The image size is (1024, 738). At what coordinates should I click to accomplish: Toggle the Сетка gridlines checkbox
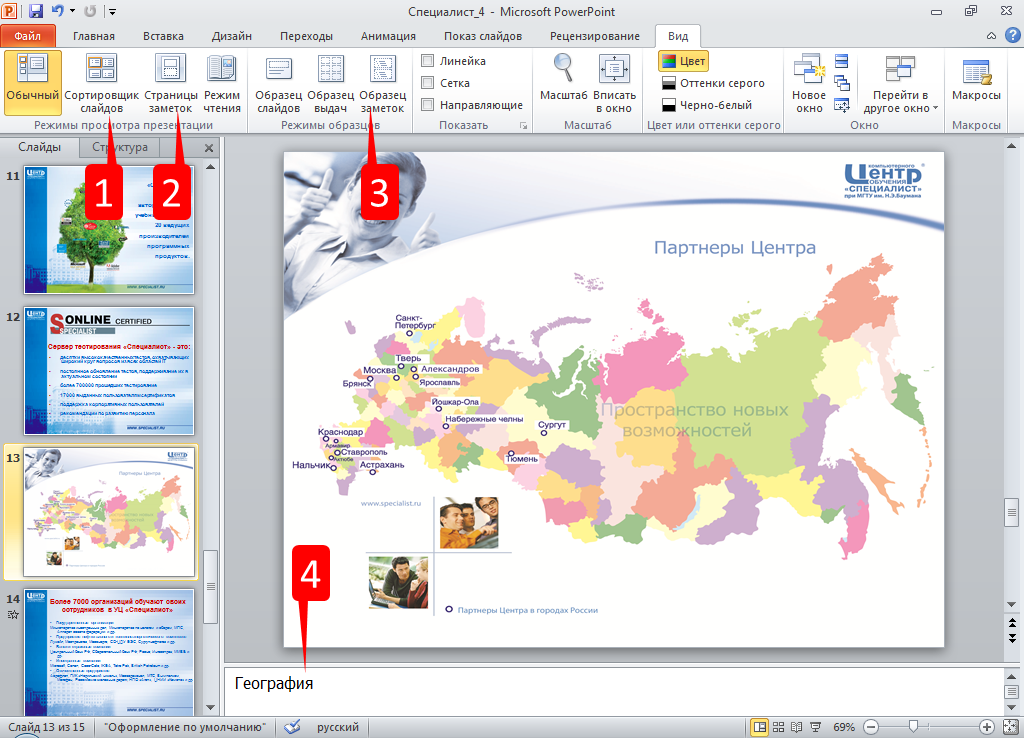(428, 83)
